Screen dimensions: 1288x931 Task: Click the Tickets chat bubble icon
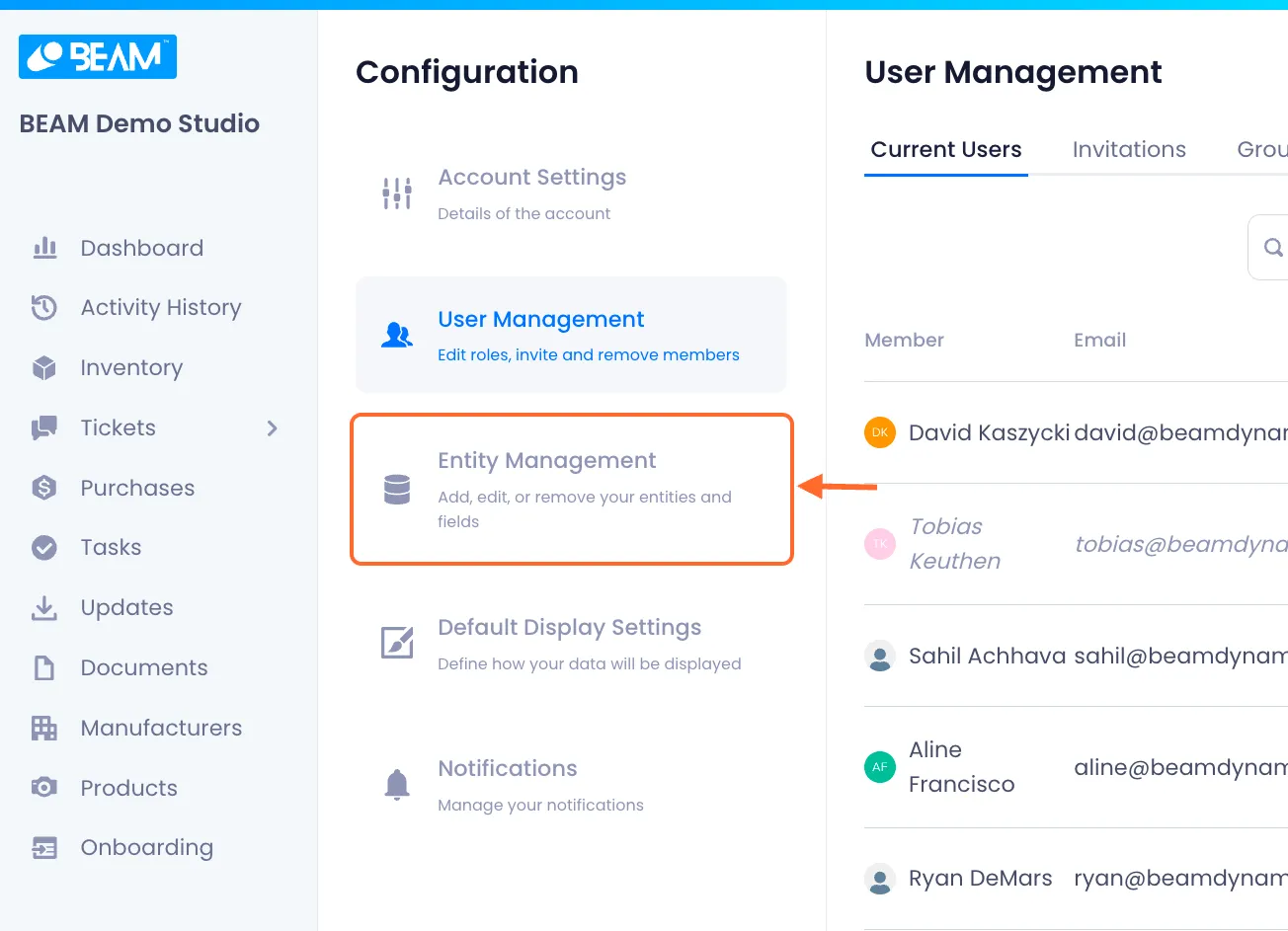coord(44,428)
